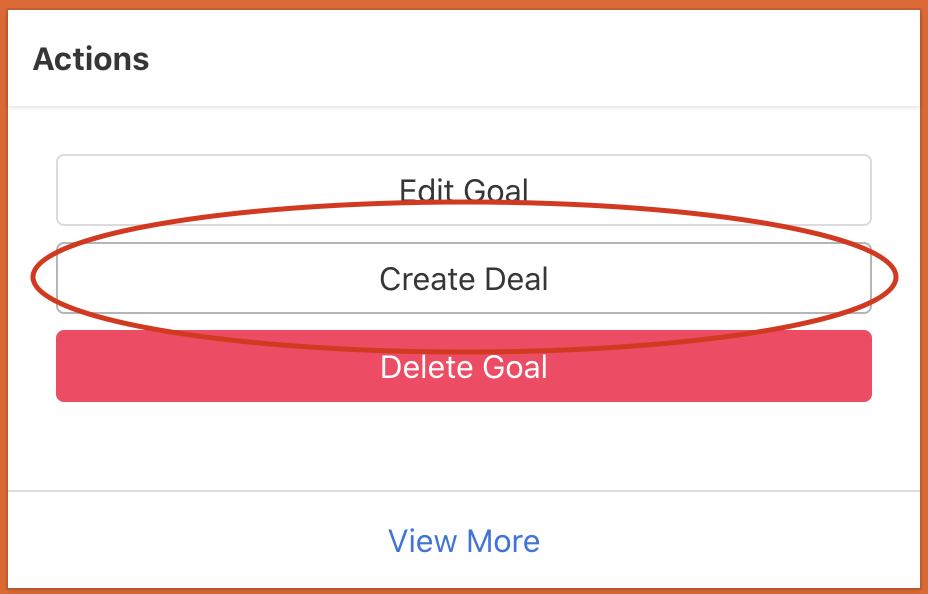This screenshot has height=594, width=928.
Task: Start deal creation with Create Deal
Action: [464, 278]
